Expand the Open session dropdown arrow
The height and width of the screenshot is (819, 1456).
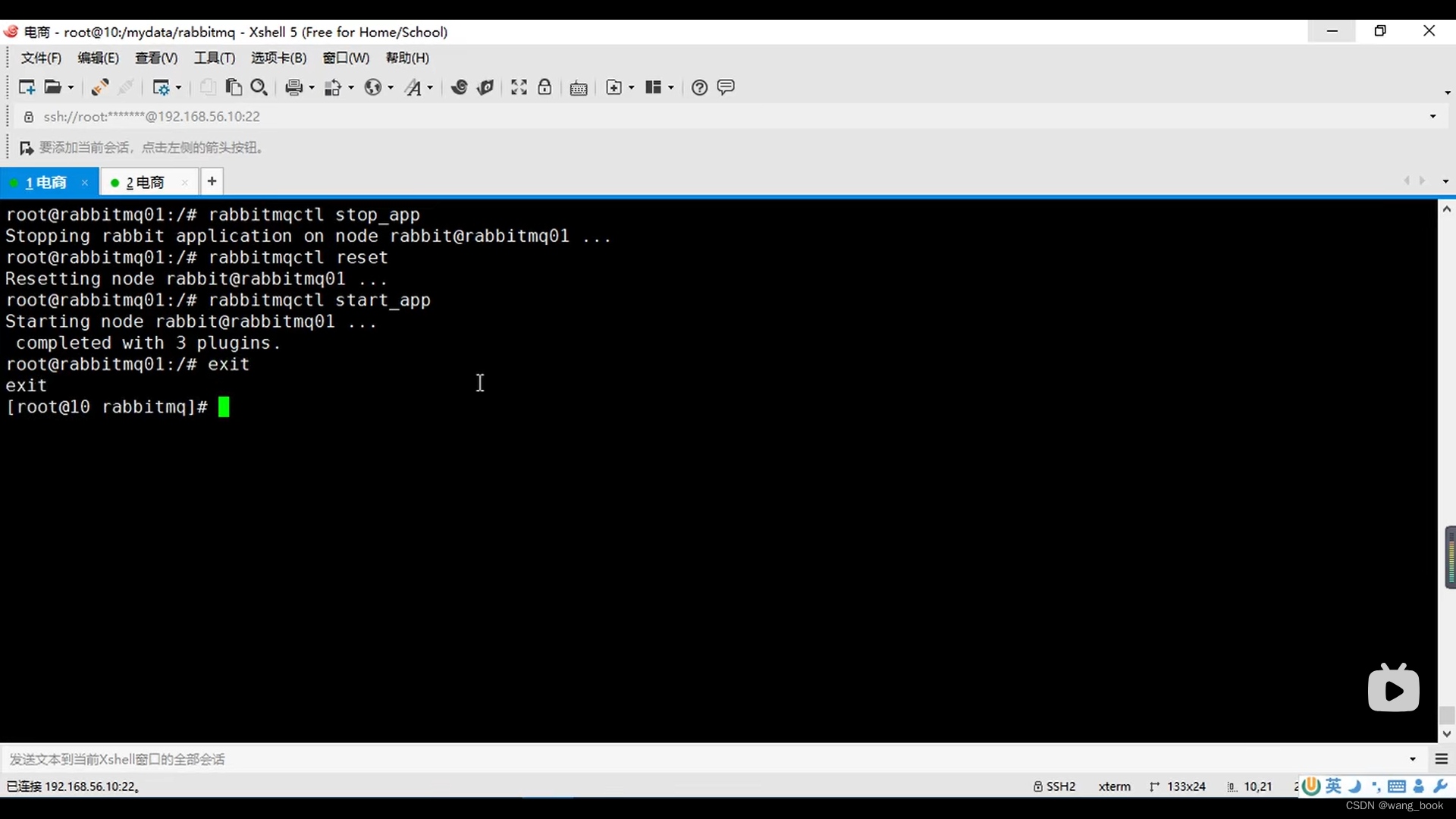click(x=71, y=88)
